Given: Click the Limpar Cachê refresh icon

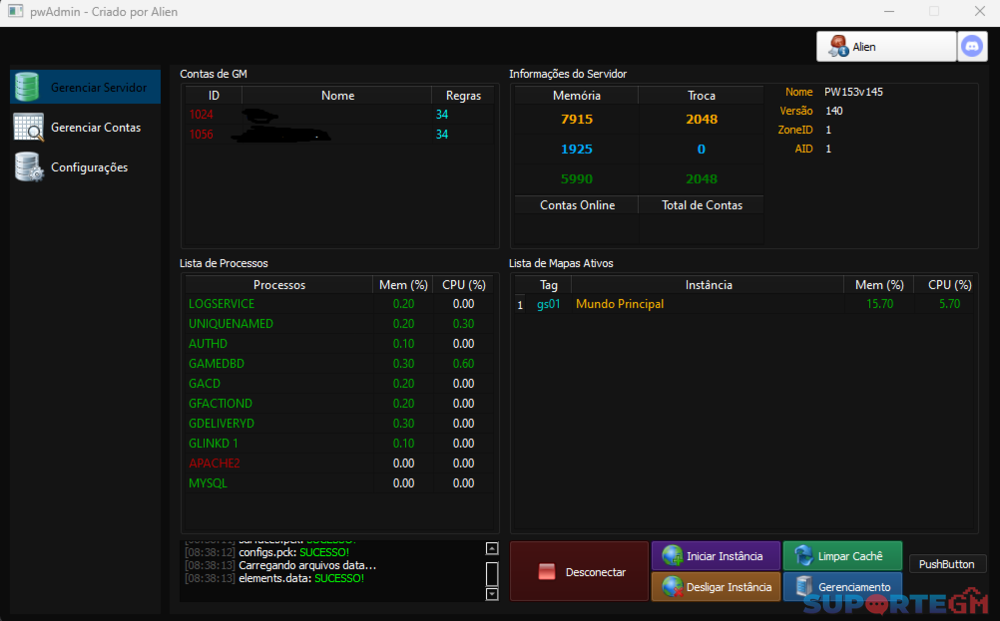Looking at the screenshot, I should click(803, 556).
